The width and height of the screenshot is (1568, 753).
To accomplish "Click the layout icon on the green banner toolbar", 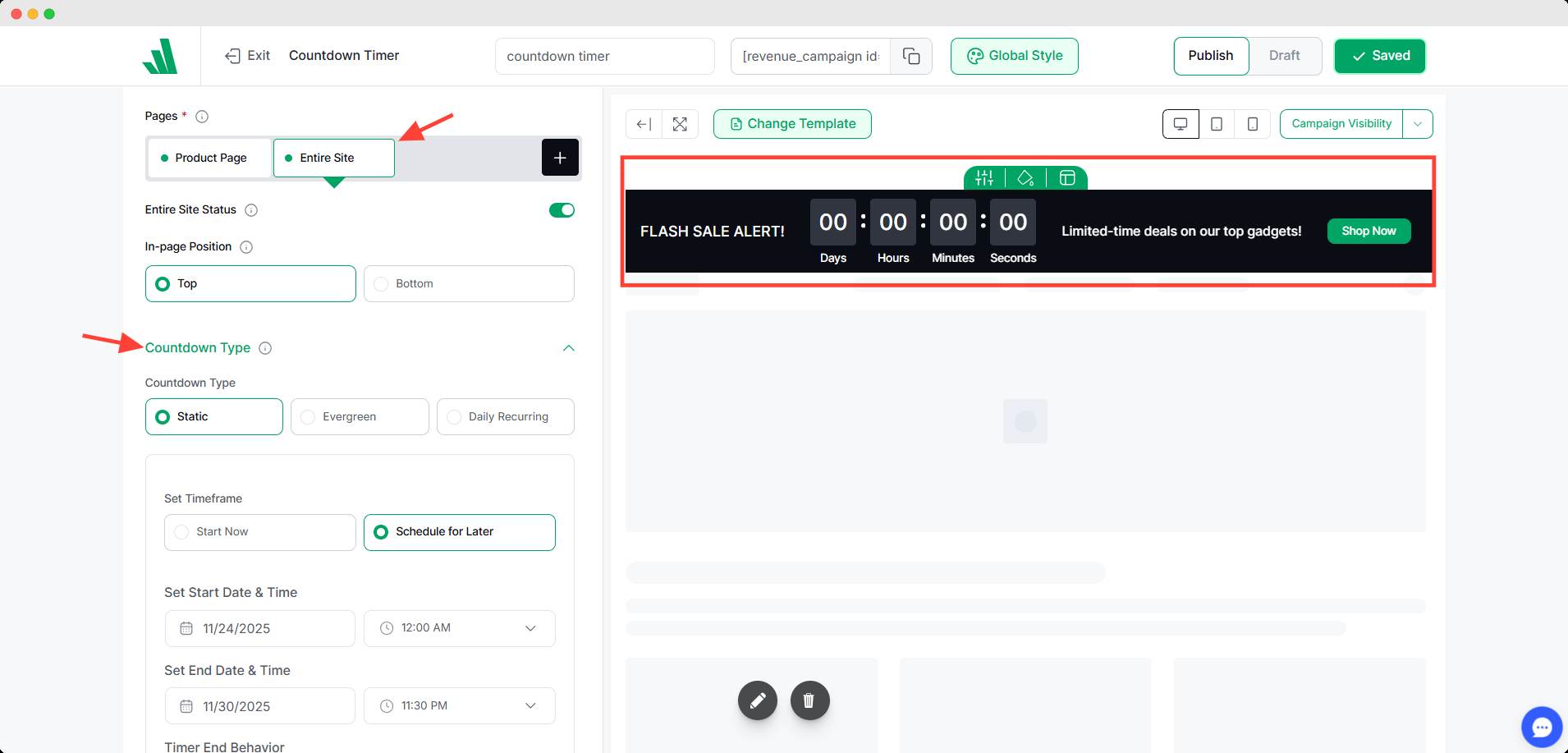I will tap(1066, 177).
